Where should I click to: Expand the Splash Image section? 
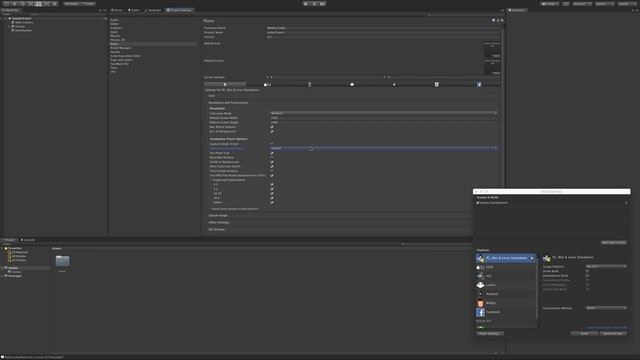(218, 216)
